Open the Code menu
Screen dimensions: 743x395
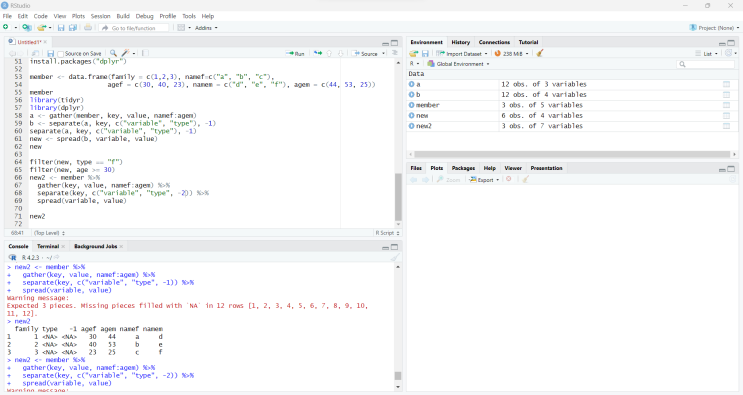(x=40, y=16)
